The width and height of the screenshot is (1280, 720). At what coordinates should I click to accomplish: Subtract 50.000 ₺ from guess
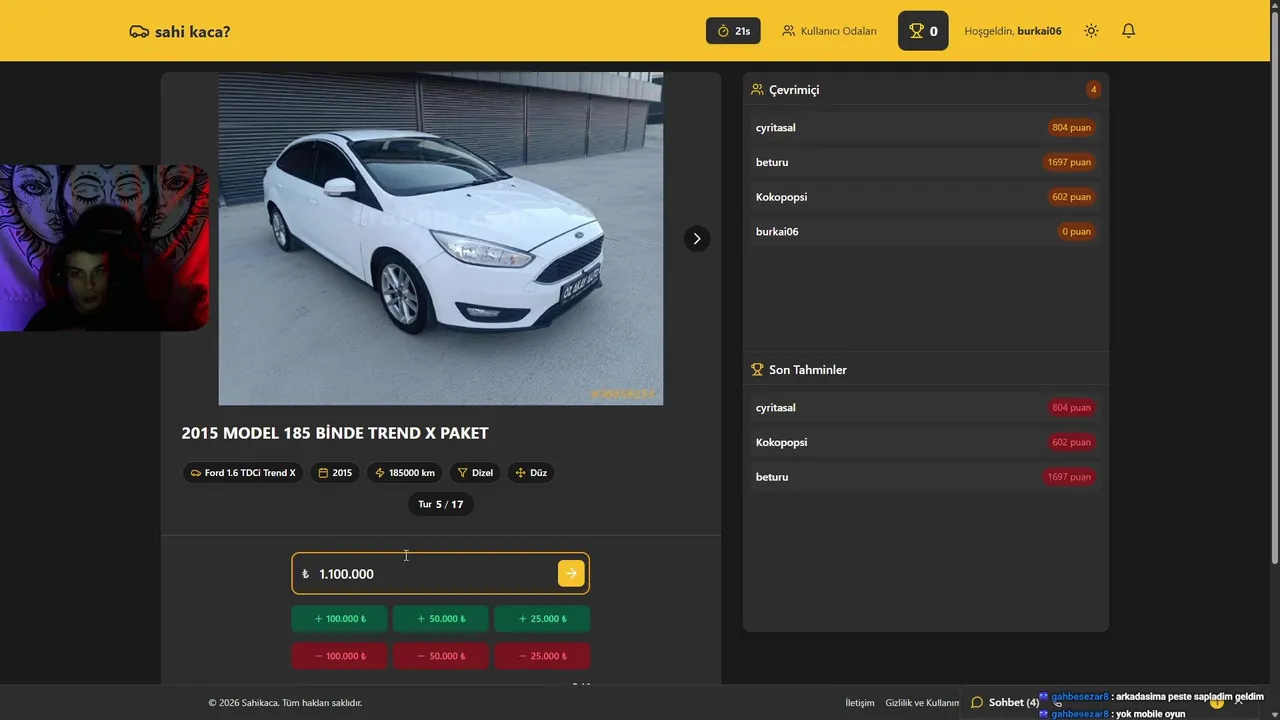pyautogui.click(x=441, y=656)
